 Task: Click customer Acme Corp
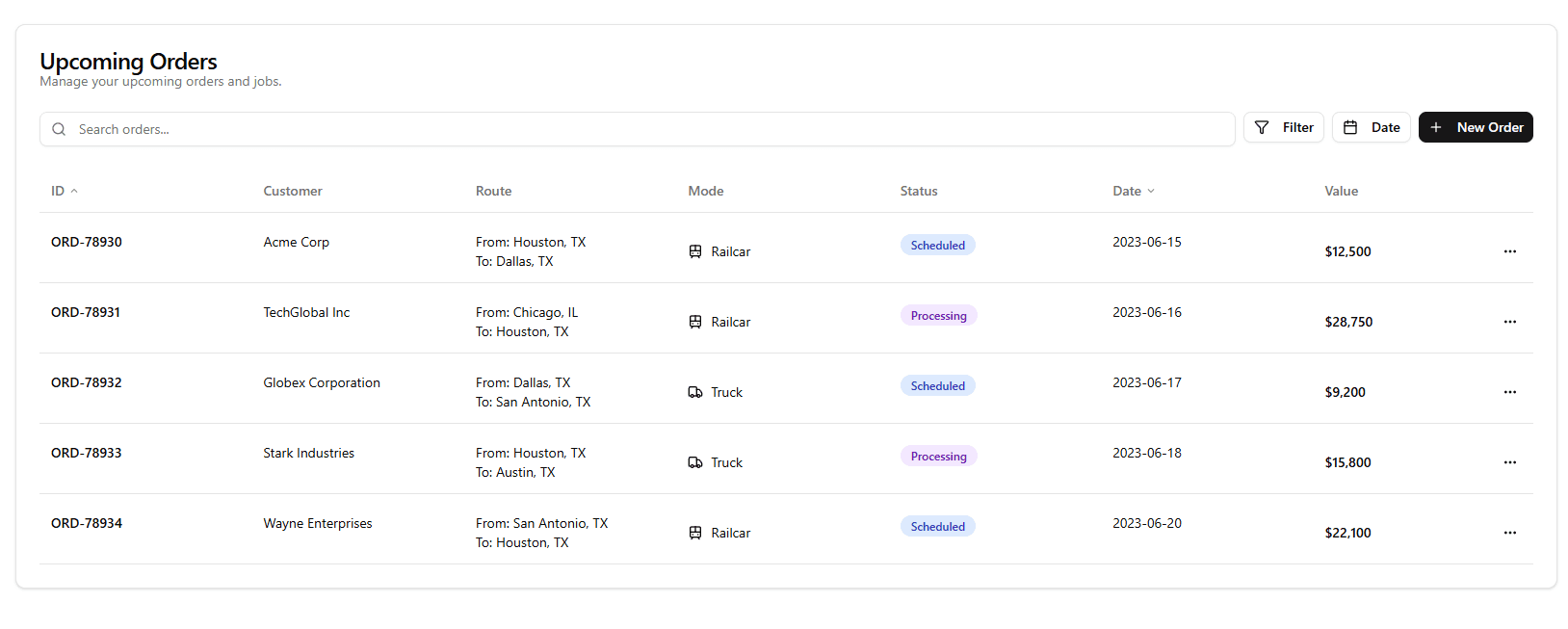297,242
